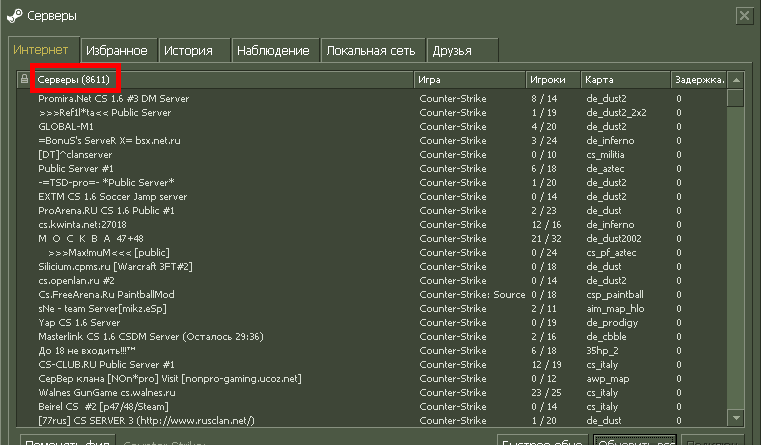Select ProArena.RU CS 1.6 Public #1
The image size is (761, 445).
click(x=372, y=211)
